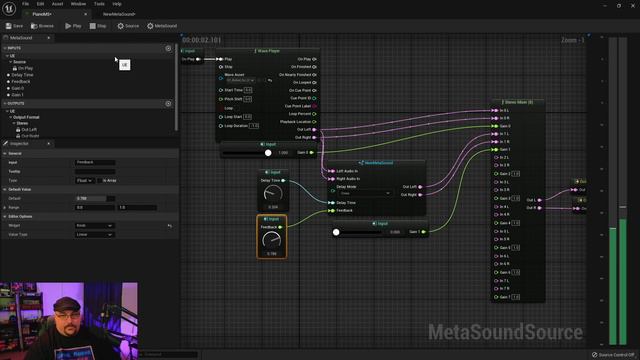The image size is (640, 360).
Task: Click the Gain 1 slider handle
Action: (336, 232)
